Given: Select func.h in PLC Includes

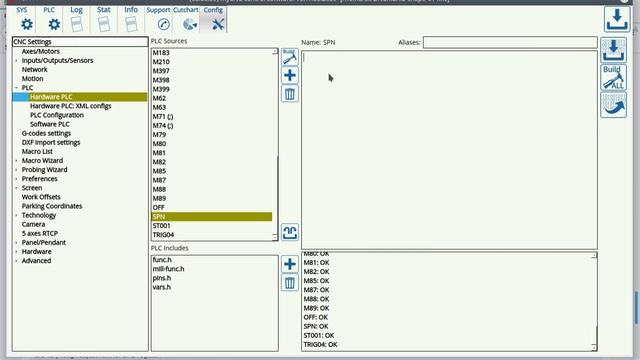Looking at the screenshot, I should coord(162,260).
